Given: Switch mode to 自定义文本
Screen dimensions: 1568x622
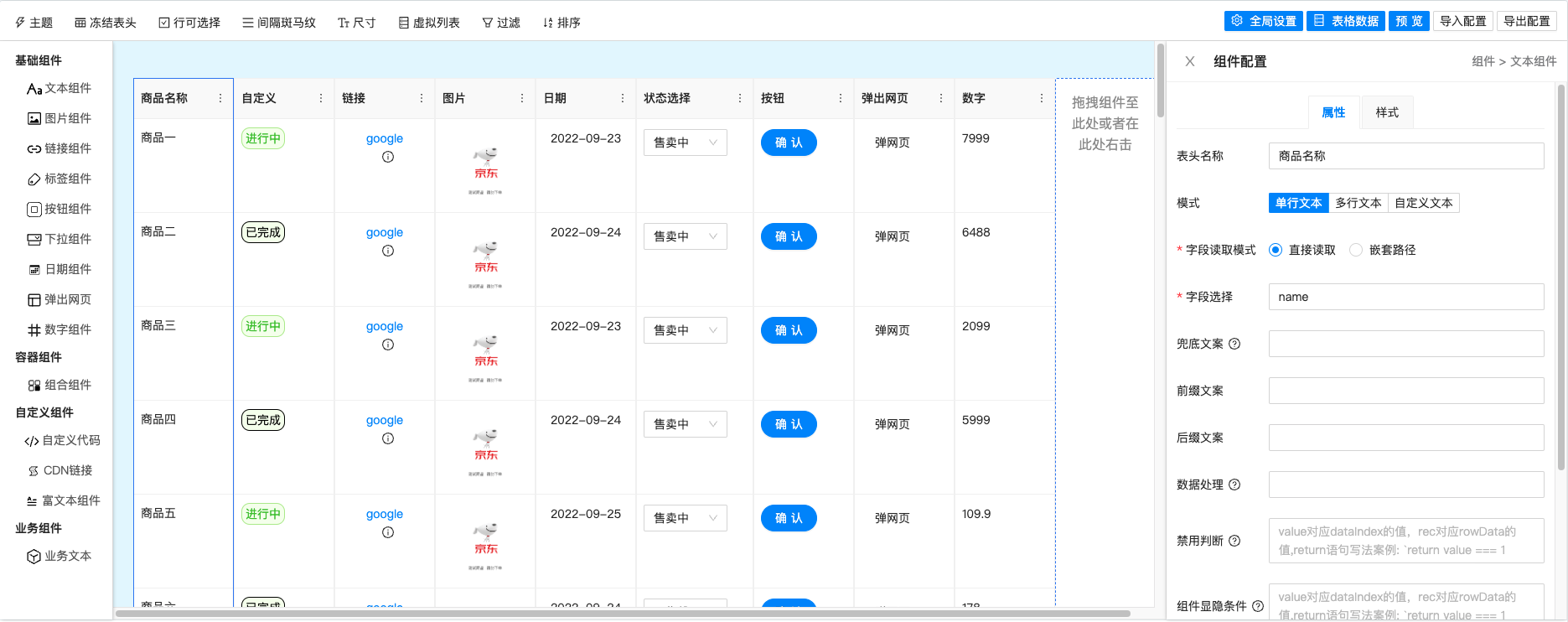Looking at the screenshot, I should 1424,203.
